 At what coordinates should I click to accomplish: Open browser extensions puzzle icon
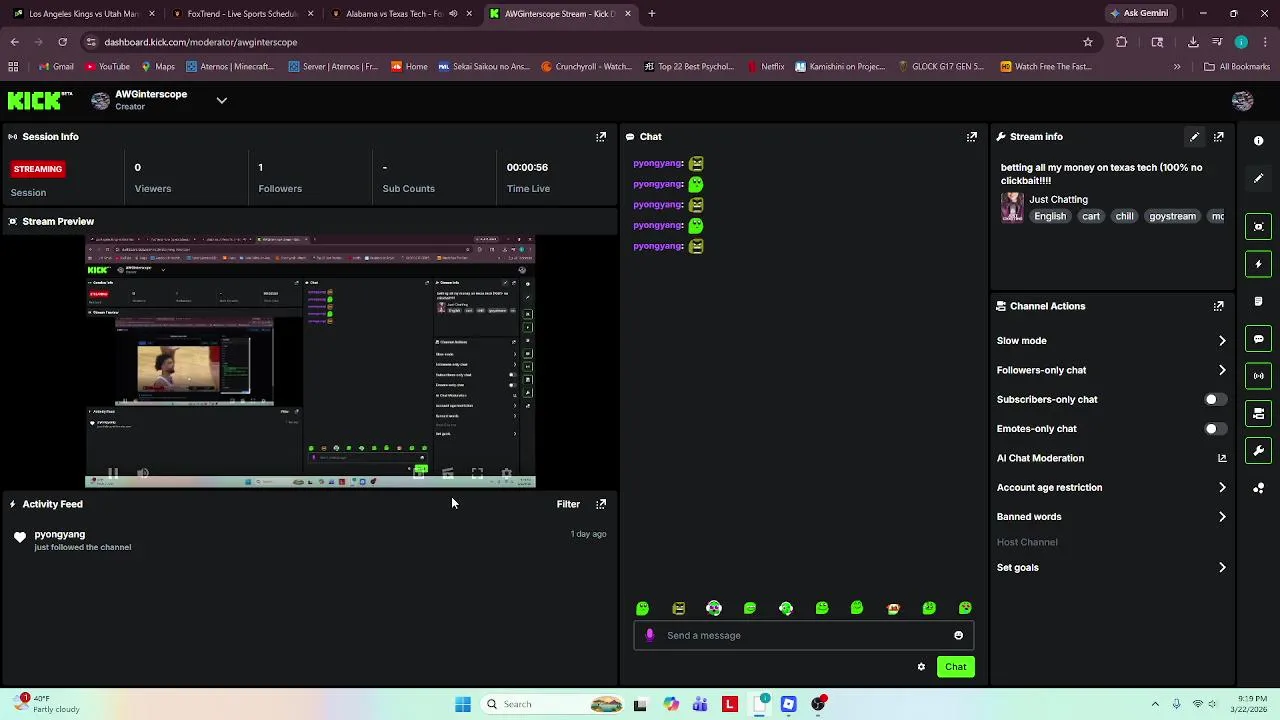[x=1122, y=42]
